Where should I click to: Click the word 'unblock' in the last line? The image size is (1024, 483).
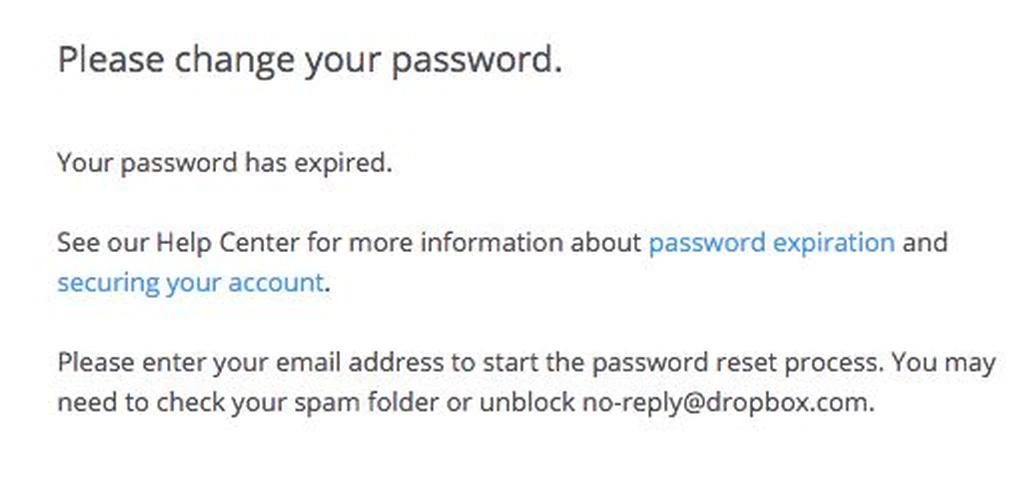tap(527, 403)
